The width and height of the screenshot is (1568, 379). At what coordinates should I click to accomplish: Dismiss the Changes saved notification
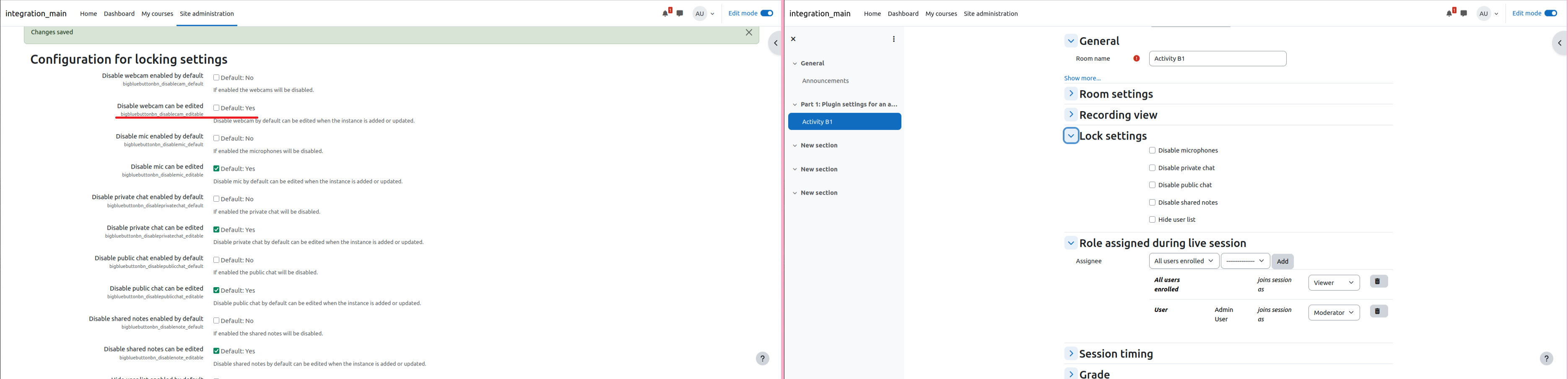pyautogui.click(x=749, y=33)
